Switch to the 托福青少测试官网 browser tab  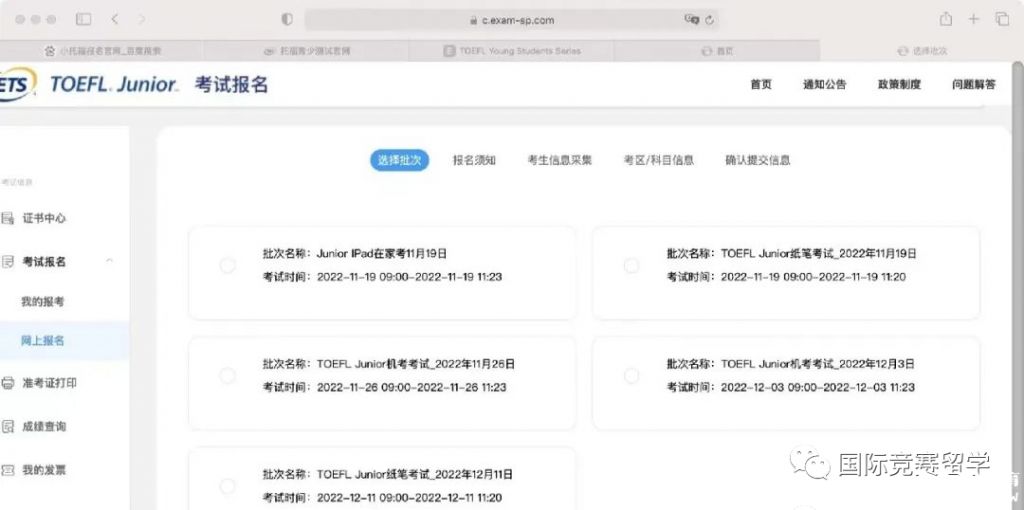(306, 51)
